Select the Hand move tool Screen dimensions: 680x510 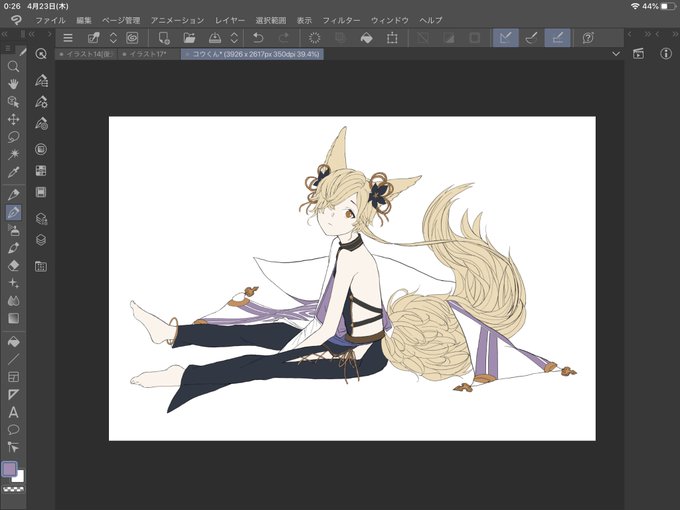pyautogui.click(x=13, y=84)
